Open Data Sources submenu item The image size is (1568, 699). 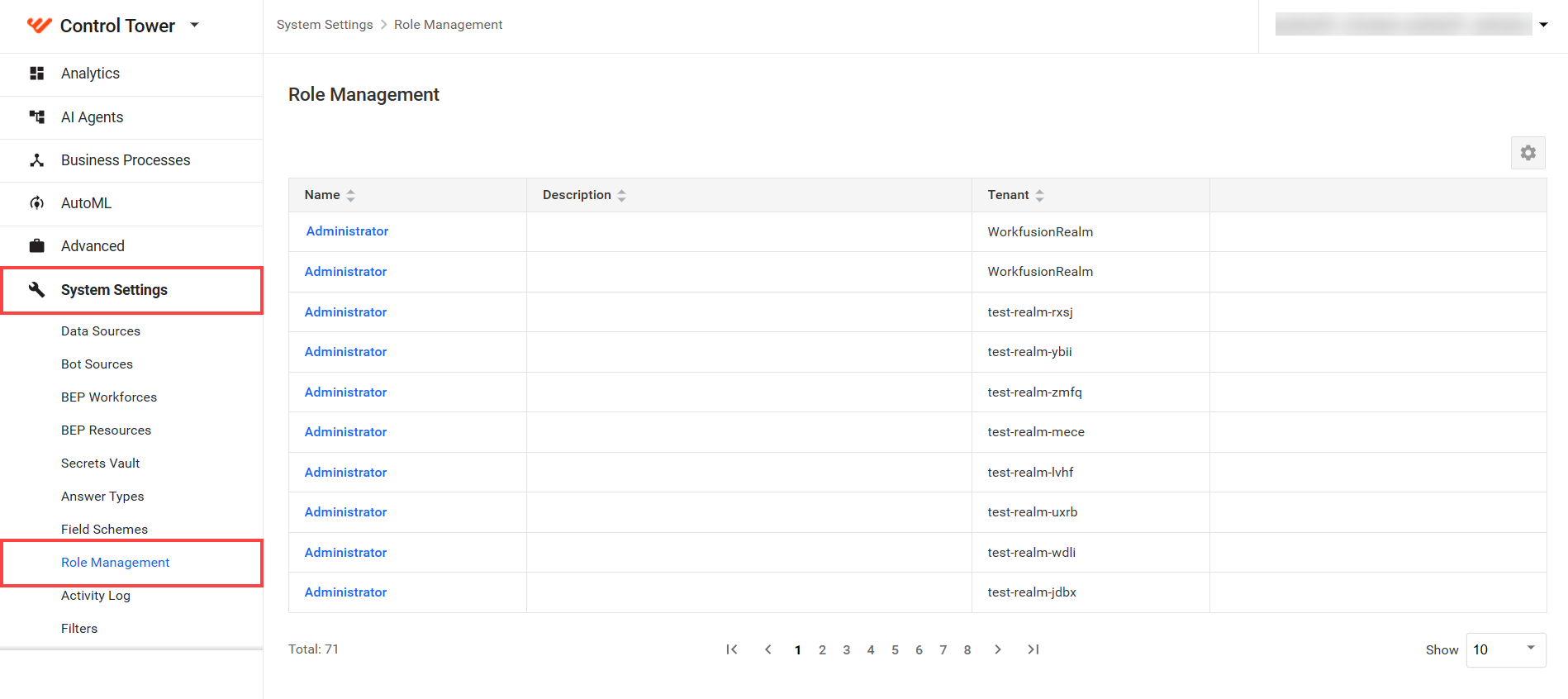click(101, 331)
